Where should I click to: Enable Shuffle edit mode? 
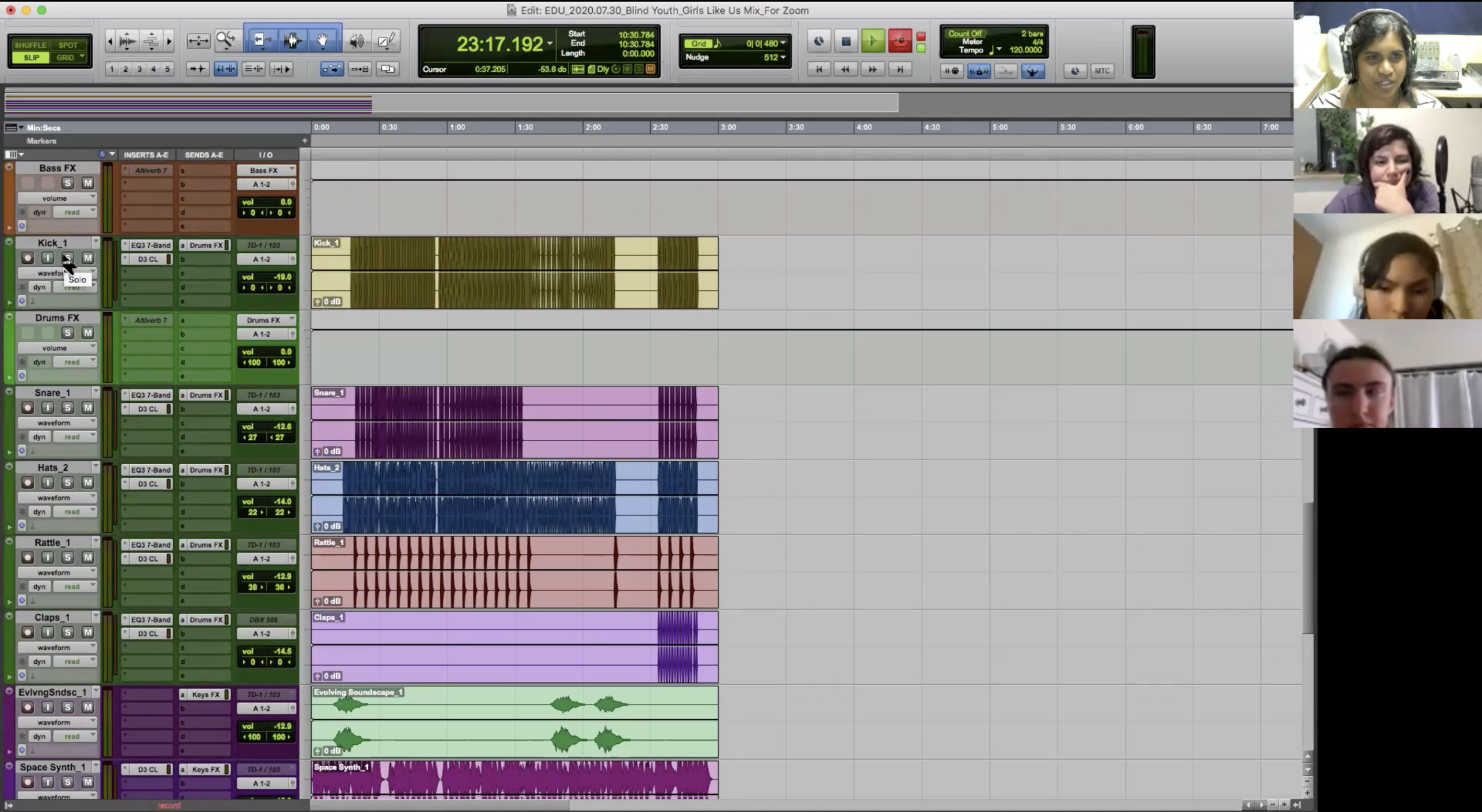pos(30,45)
